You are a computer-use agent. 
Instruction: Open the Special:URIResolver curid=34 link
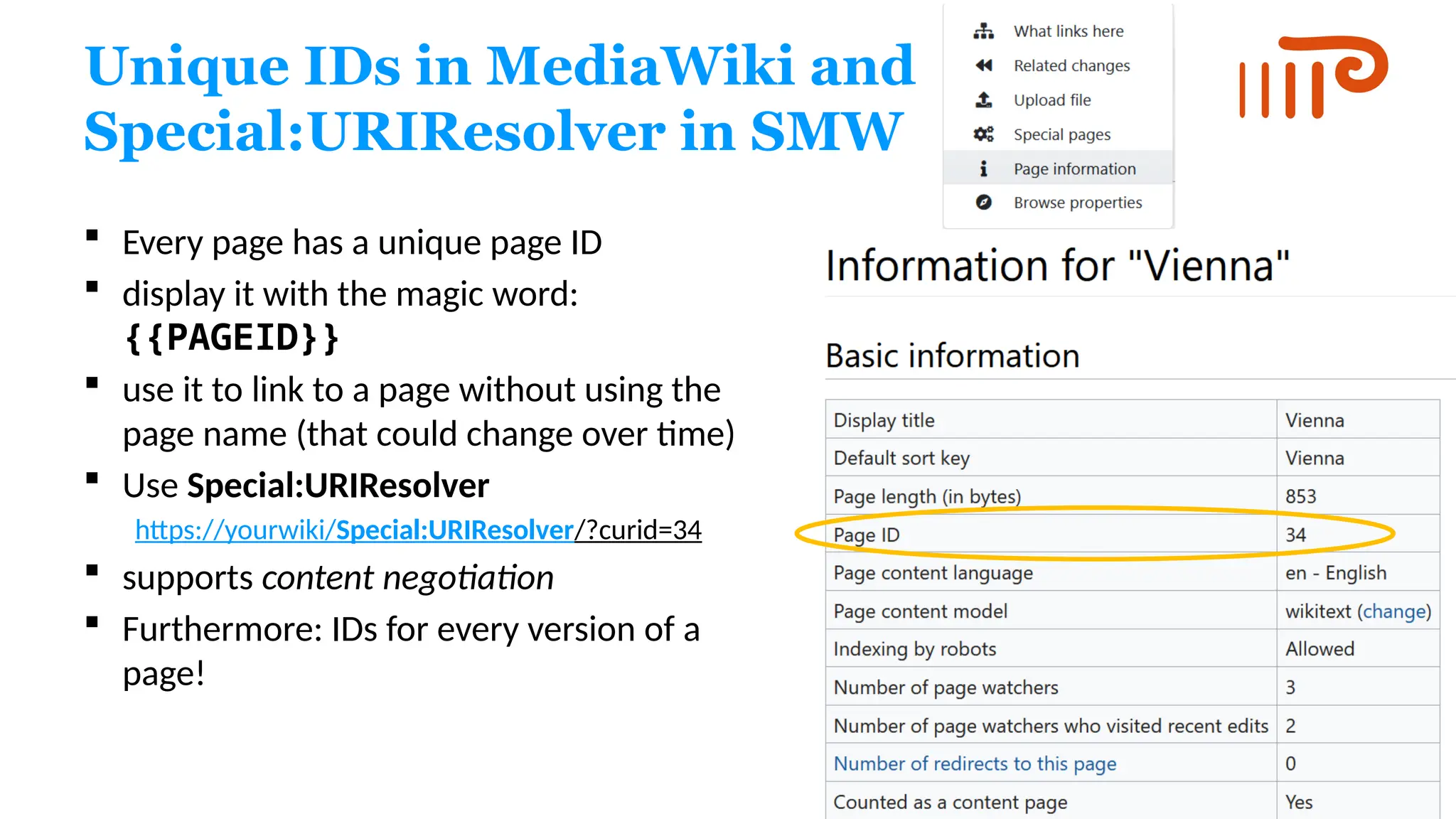coord(418,530)
